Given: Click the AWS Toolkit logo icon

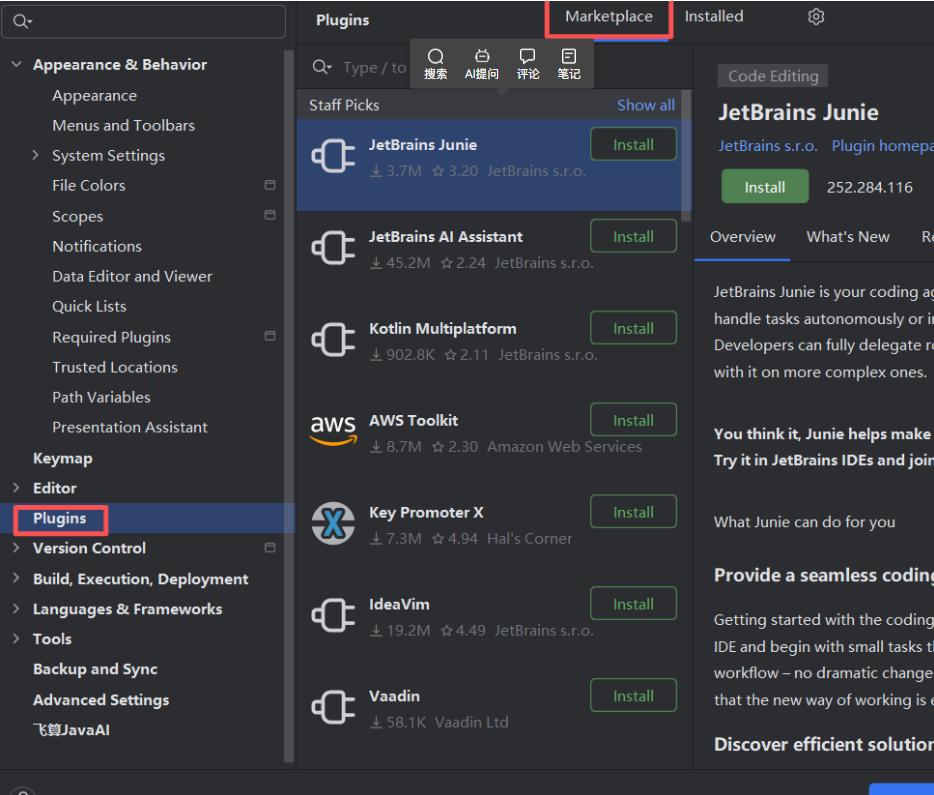Looking at the screenshot, I should click(333, 431).
